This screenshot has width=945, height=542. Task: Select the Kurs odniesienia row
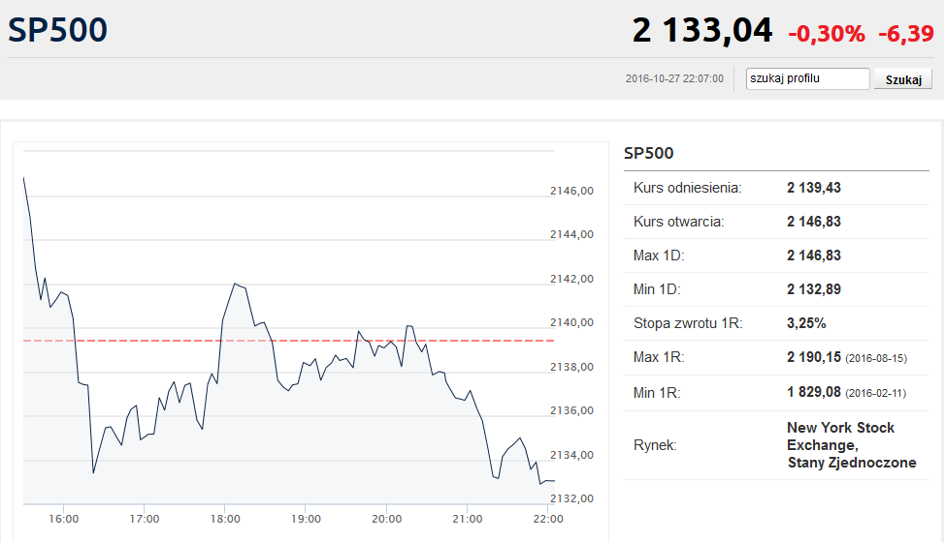click(776, 187)
